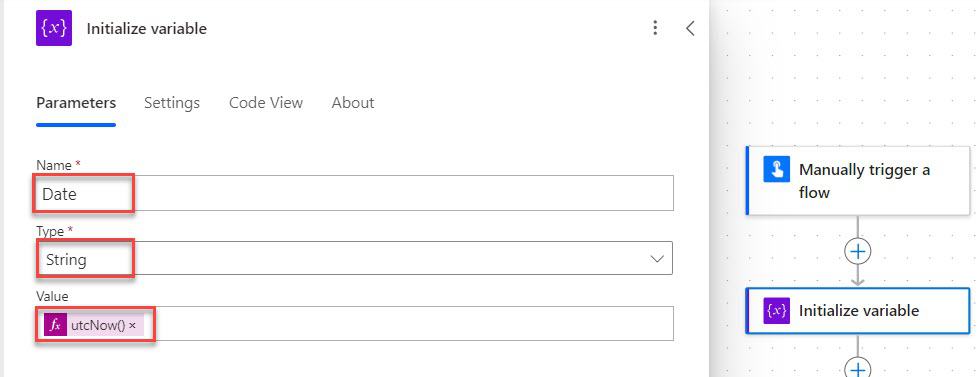Viewport: 979px width, 377px height.
Task: Switch to the Parameters tab
Action: (x=76, y=103)
